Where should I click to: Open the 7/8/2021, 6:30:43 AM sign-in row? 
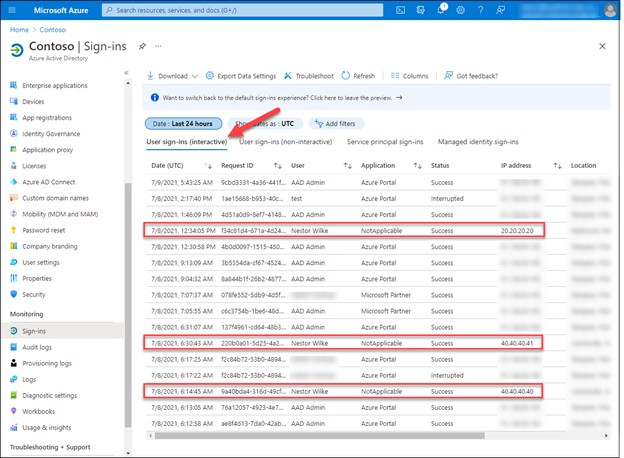(343, 343)
